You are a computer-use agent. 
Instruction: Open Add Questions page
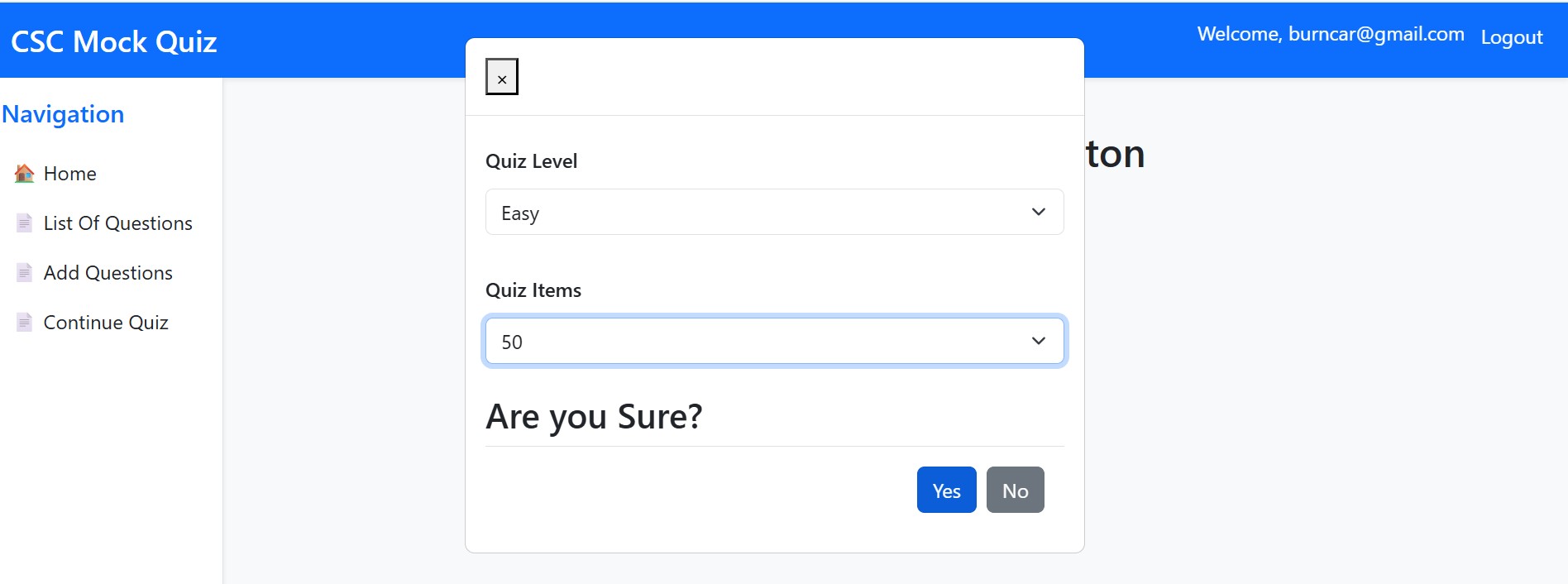[108, 273]
